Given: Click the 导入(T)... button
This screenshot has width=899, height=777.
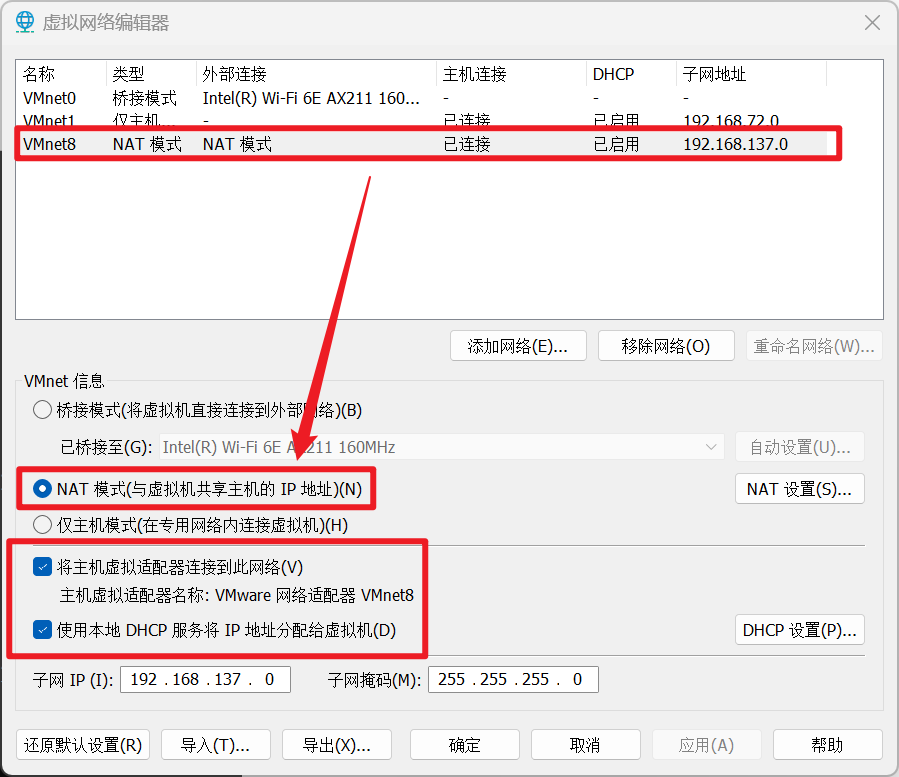Looking at the screenshot, I should pyautogui.click(x=216, y=745).
